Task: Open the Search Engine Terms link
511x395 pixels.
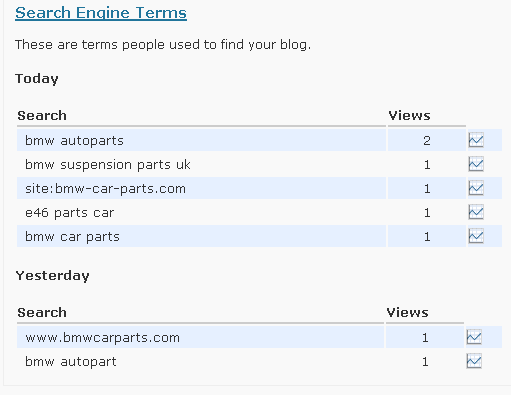Action: [101, 13]
